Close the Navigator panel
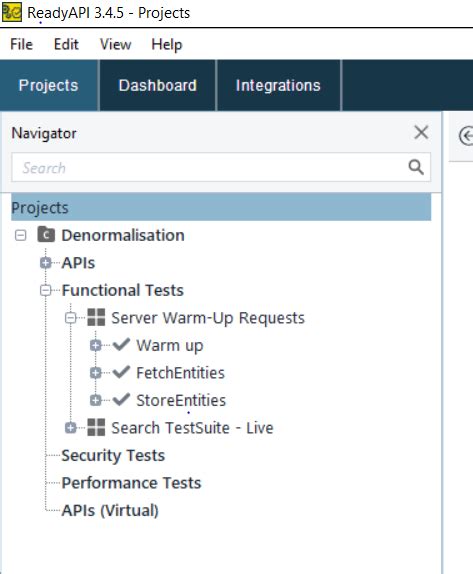The height and width of the screenshot is (574, 473). 421,132
